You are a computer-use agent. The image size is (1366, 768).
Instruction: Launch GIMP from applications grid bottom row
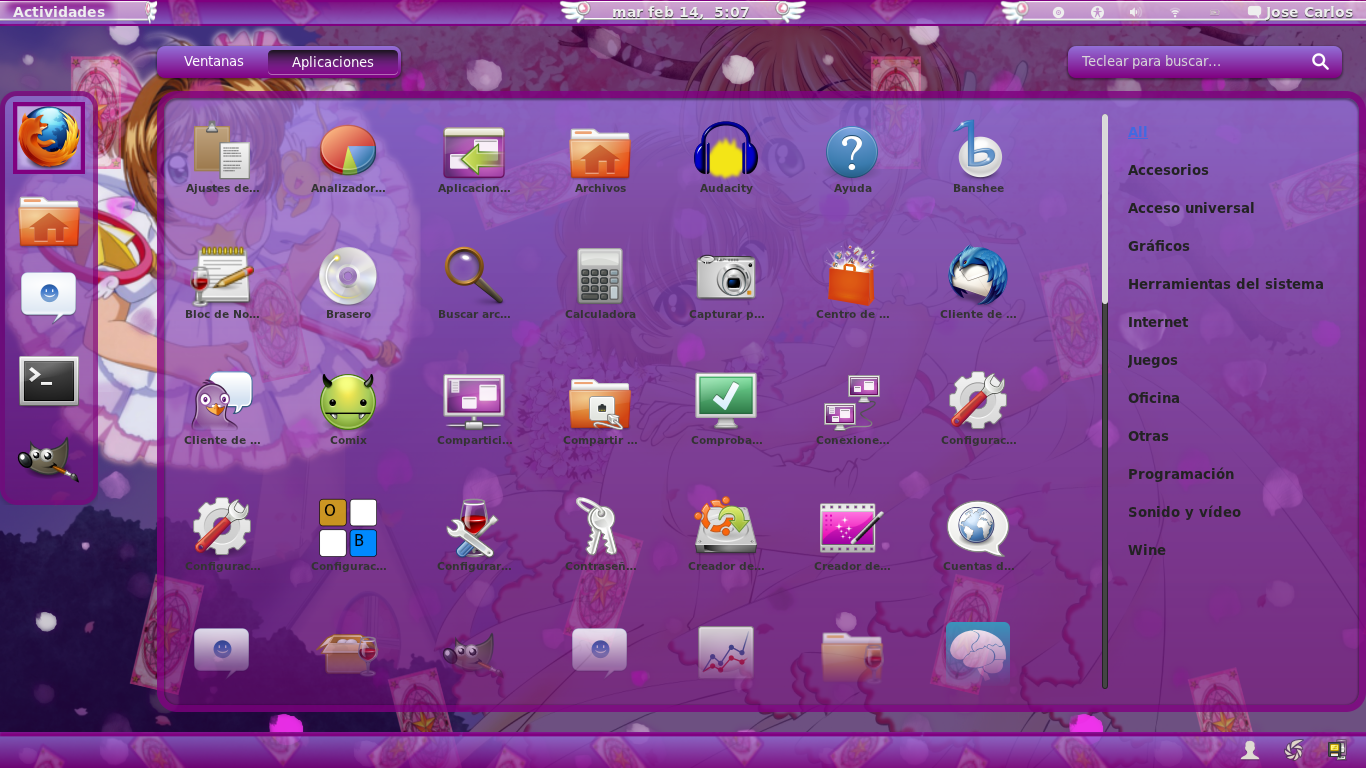point(468,653)
